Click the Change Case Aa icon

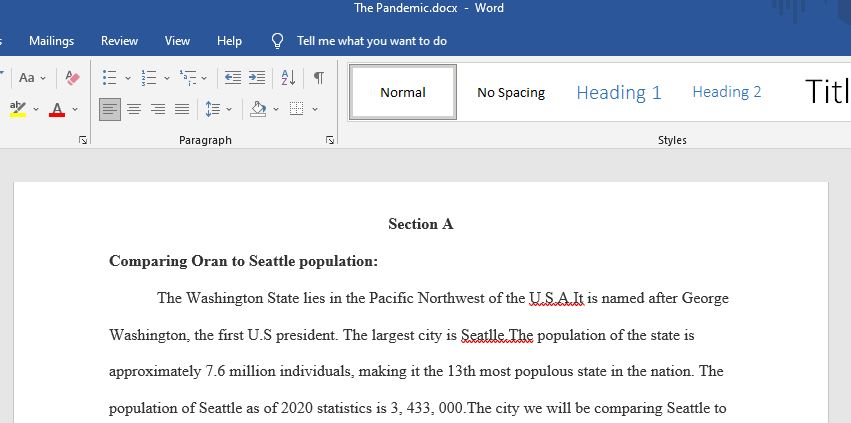pyautogui.click(x=27, y=78)
